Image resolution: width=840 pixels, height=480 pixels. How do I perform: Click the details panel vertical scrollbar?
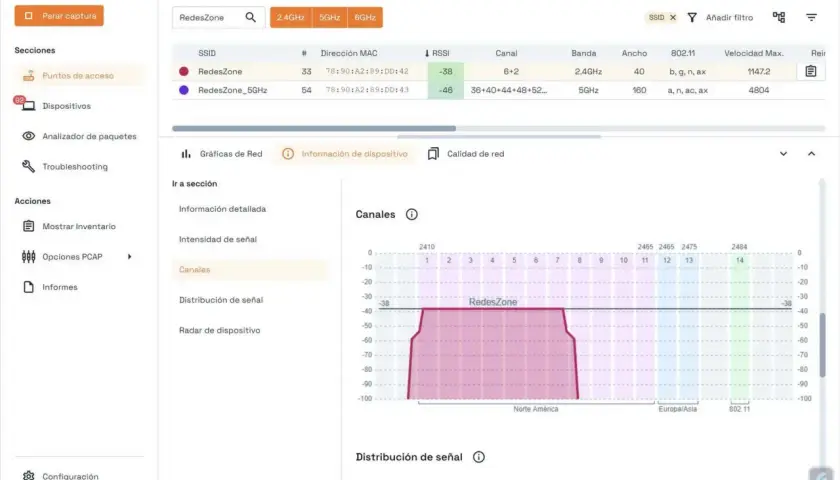pos(822,344)
